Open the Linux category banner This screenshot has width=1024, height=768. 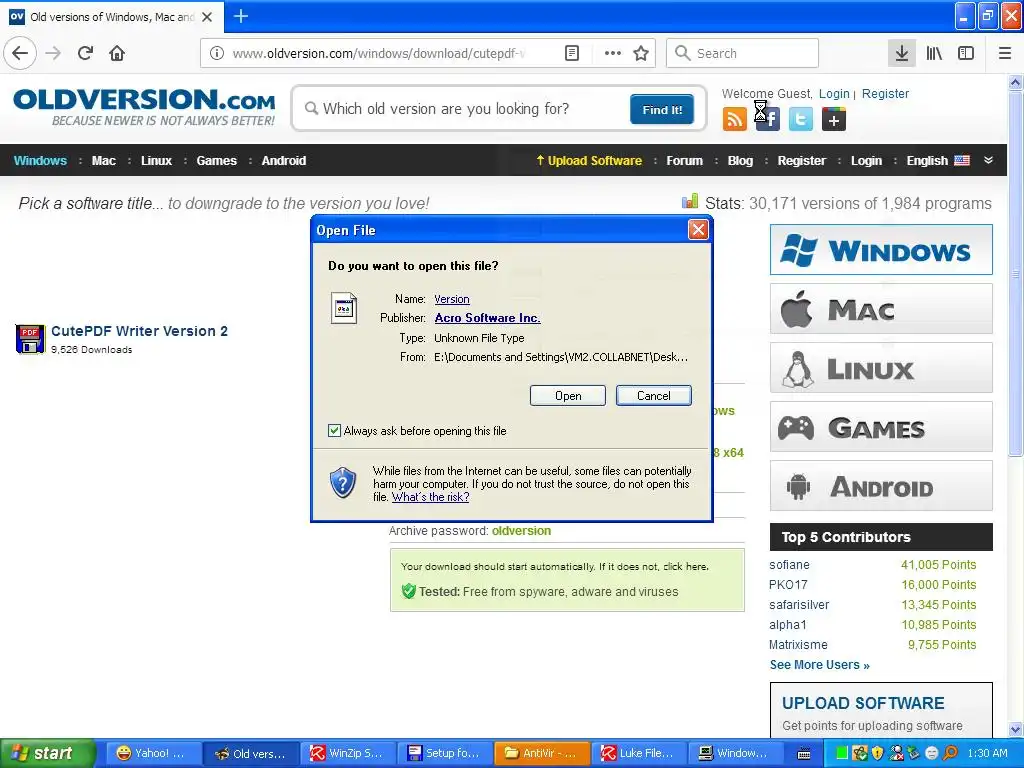881,368
